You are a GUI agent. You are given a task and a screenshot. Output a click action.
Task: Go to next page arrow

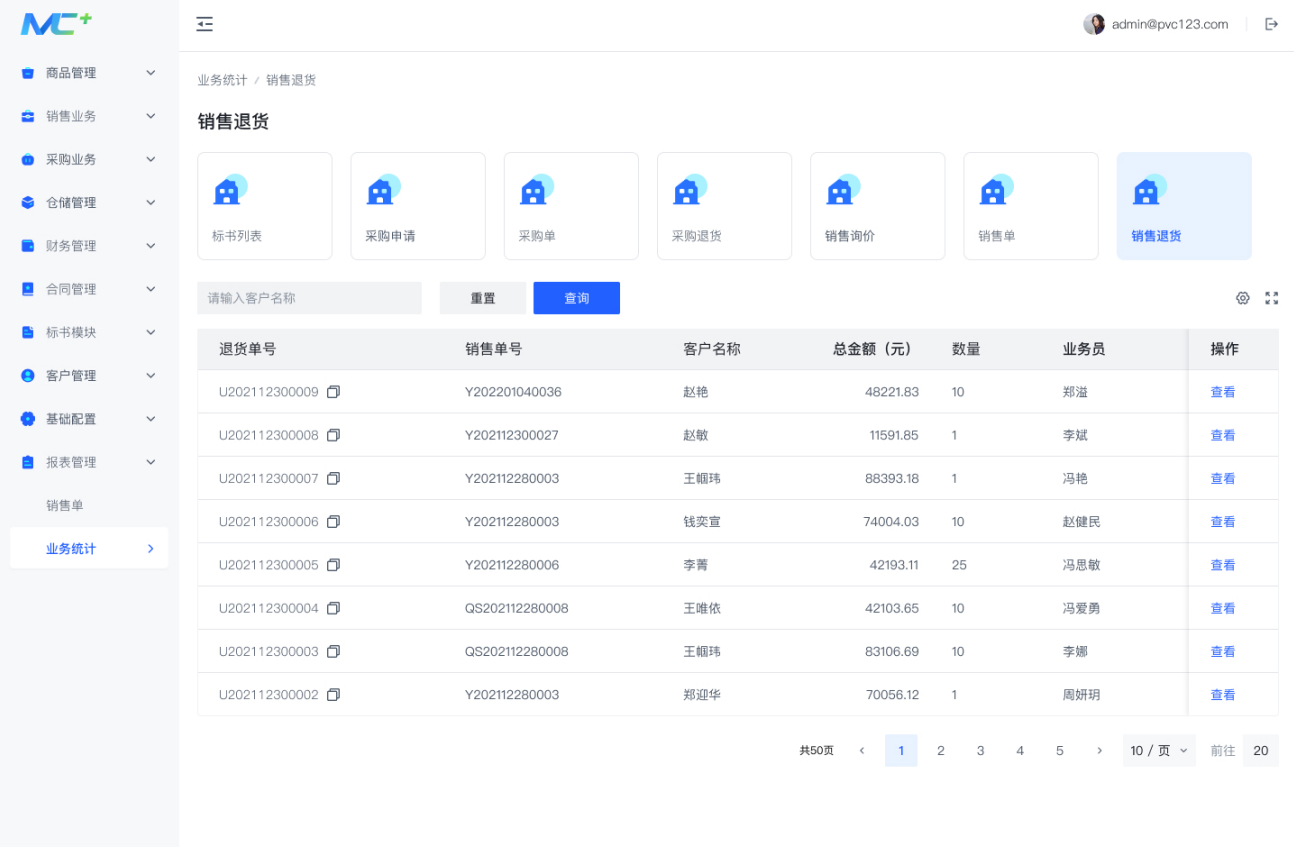1100,751
